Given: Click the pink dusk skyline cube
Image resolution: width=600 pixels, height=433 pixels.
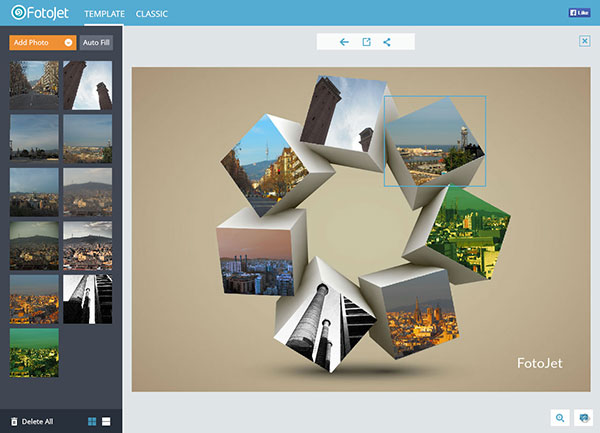Looking at the screenshot, I should pyautogui.click(x=255, y=261).
